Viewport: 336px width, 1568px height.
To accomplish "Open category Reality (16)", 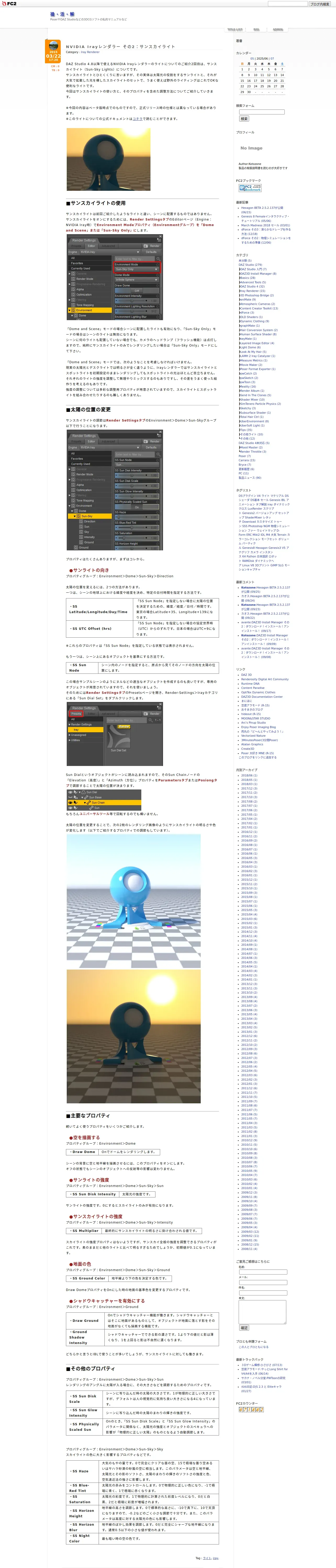I will click(x=248, y=387).
